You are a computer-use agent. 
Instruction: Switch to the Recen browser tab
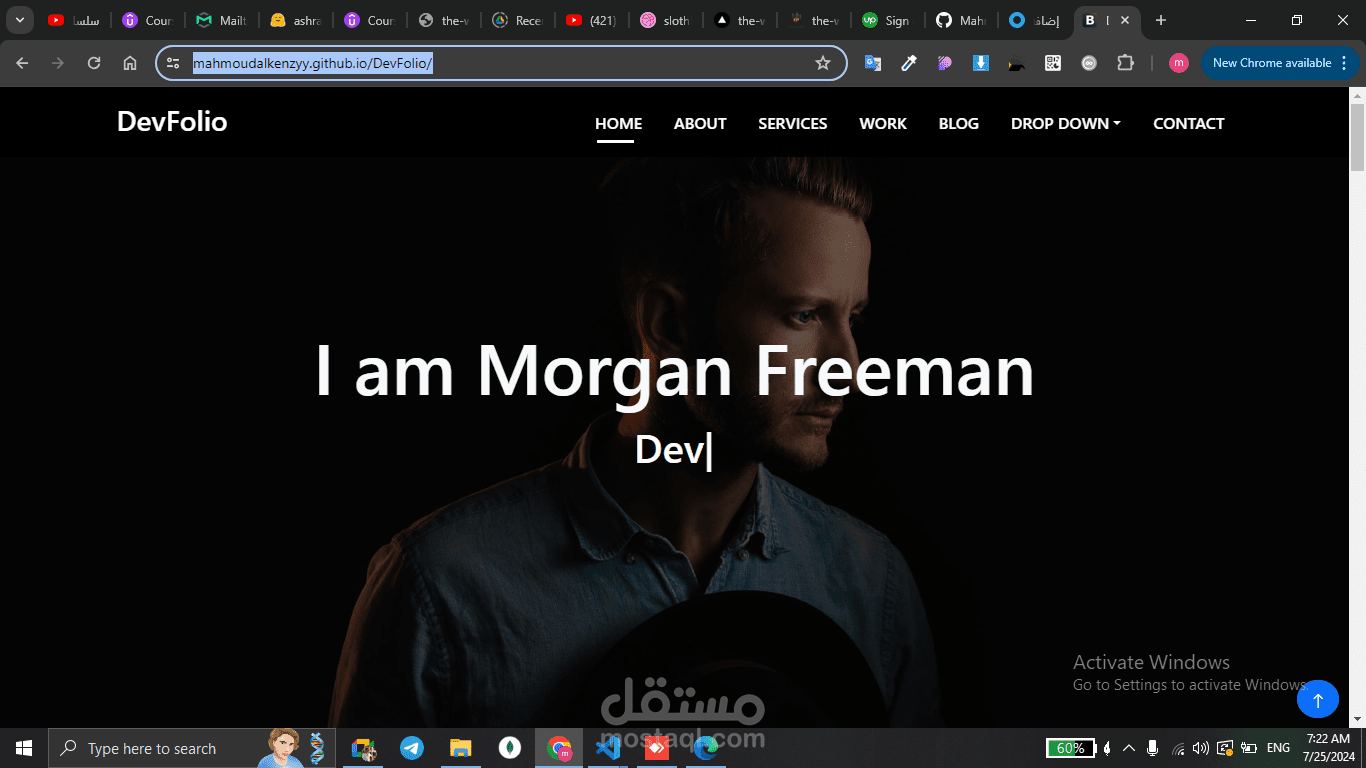(x=517, y=20)
